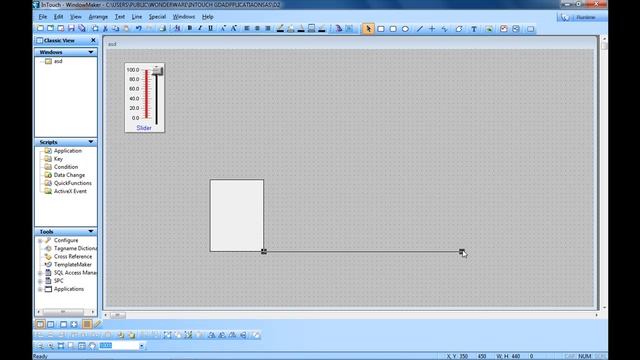Select Application scripts item
640x360 pixels.
[x=68, y=151]
